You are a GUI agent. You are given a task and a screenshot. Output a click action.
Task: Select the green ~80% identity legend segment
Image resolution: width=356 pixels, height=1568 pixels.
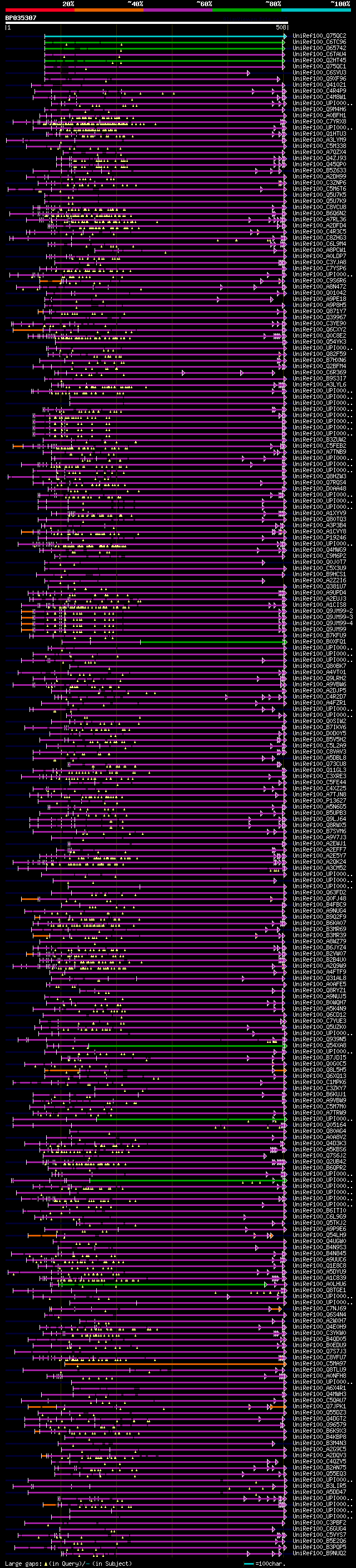(246, 10)
